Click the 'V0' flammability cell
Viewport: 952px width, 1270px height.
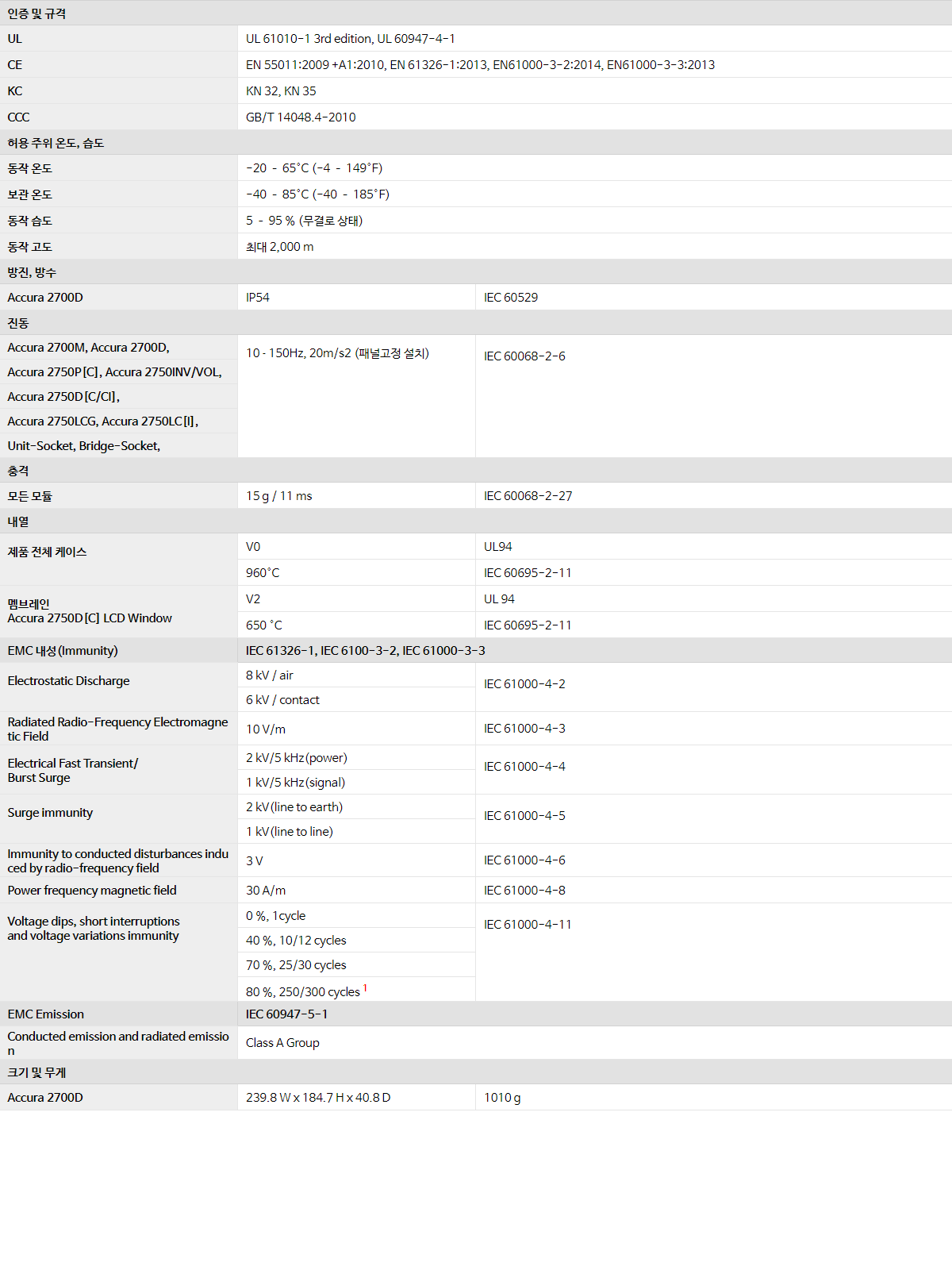click(x=356, y=547)
